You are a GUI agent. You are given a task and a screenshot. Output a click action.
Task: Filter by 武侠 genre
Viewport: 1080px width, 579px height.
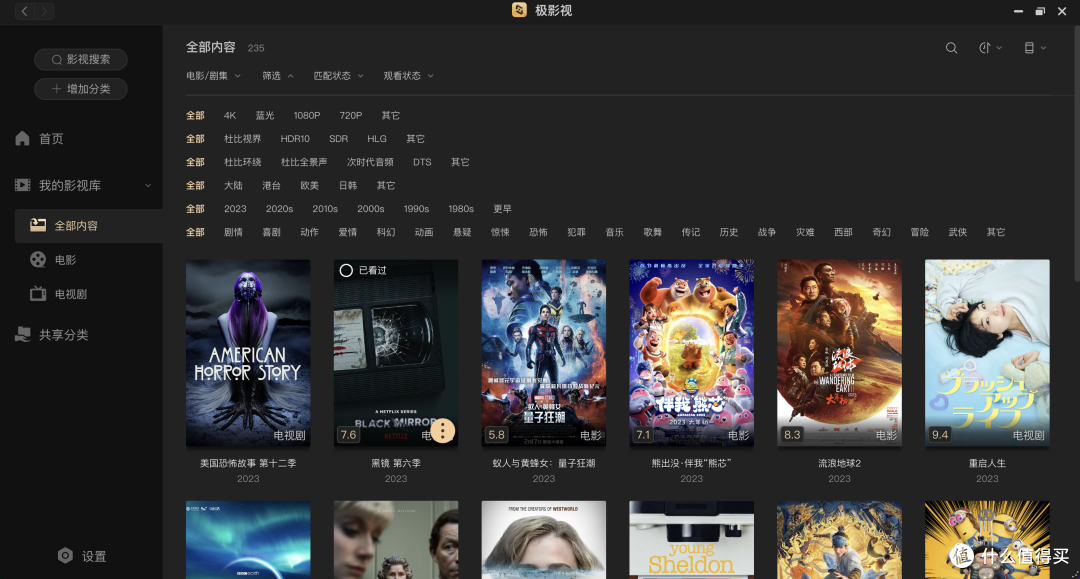point(957,232)
